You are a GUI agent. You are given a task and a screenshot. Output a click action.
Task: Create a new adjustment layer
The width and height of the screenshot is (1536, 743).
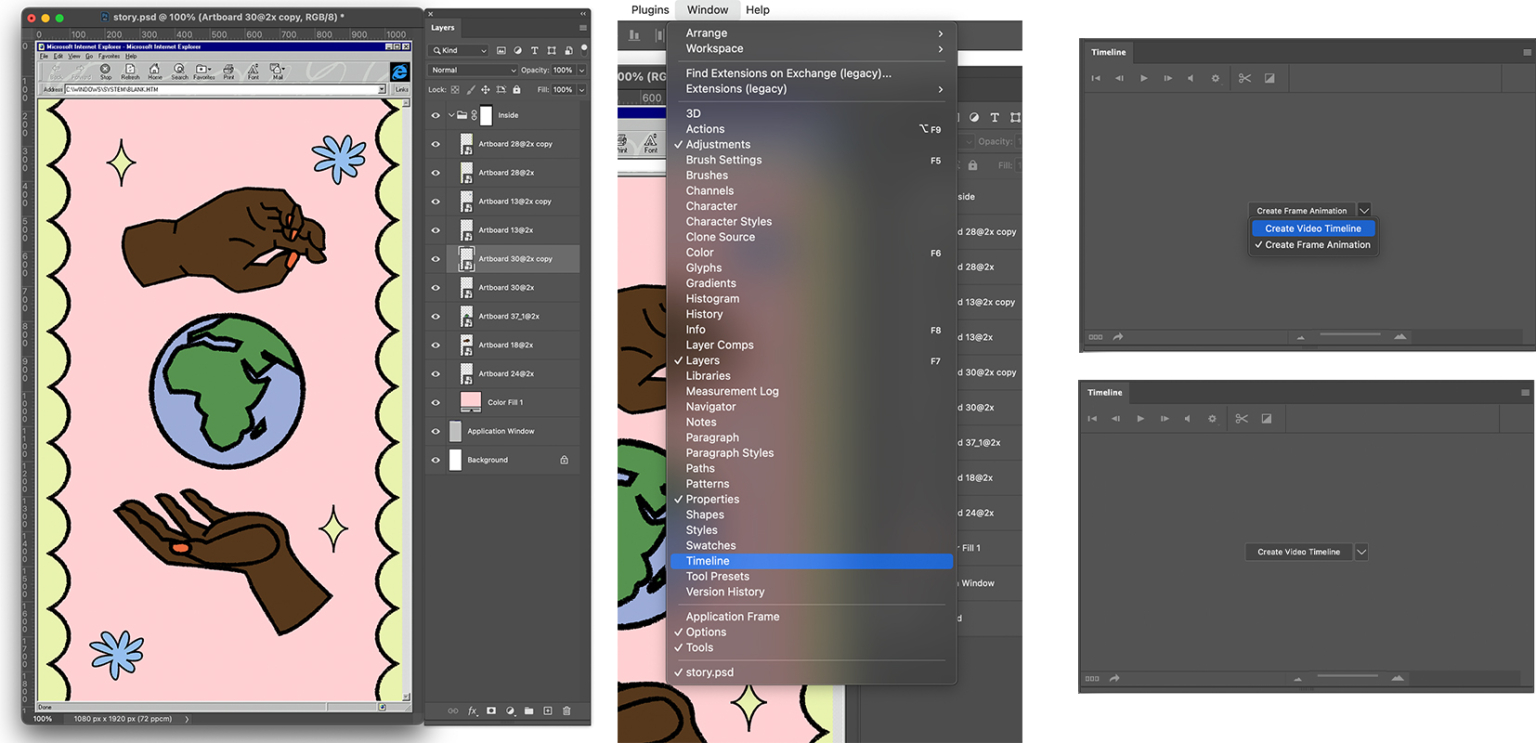click(510, 711)
